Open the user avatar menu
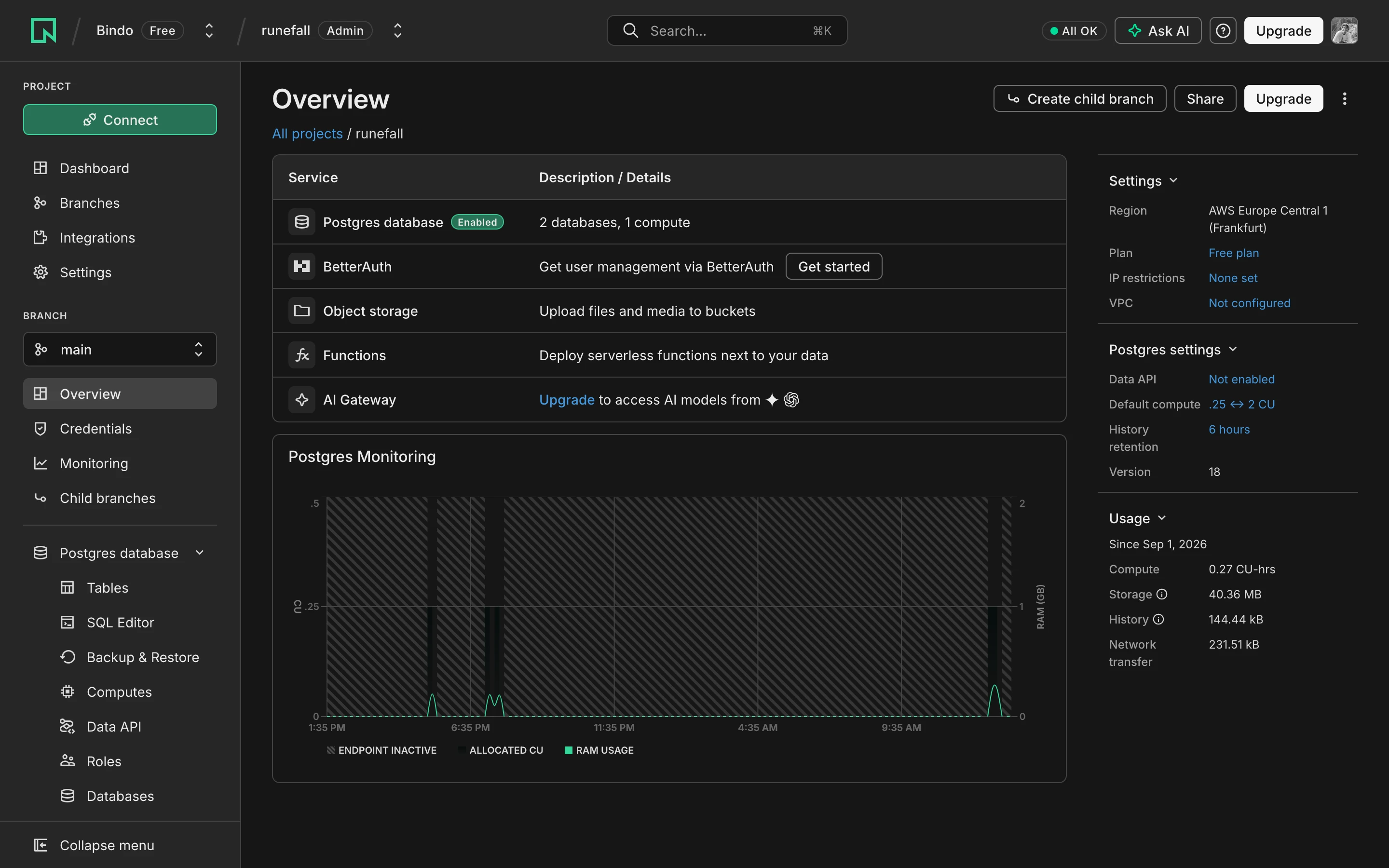The image size is (1389, 868). tap(1344, 30)
